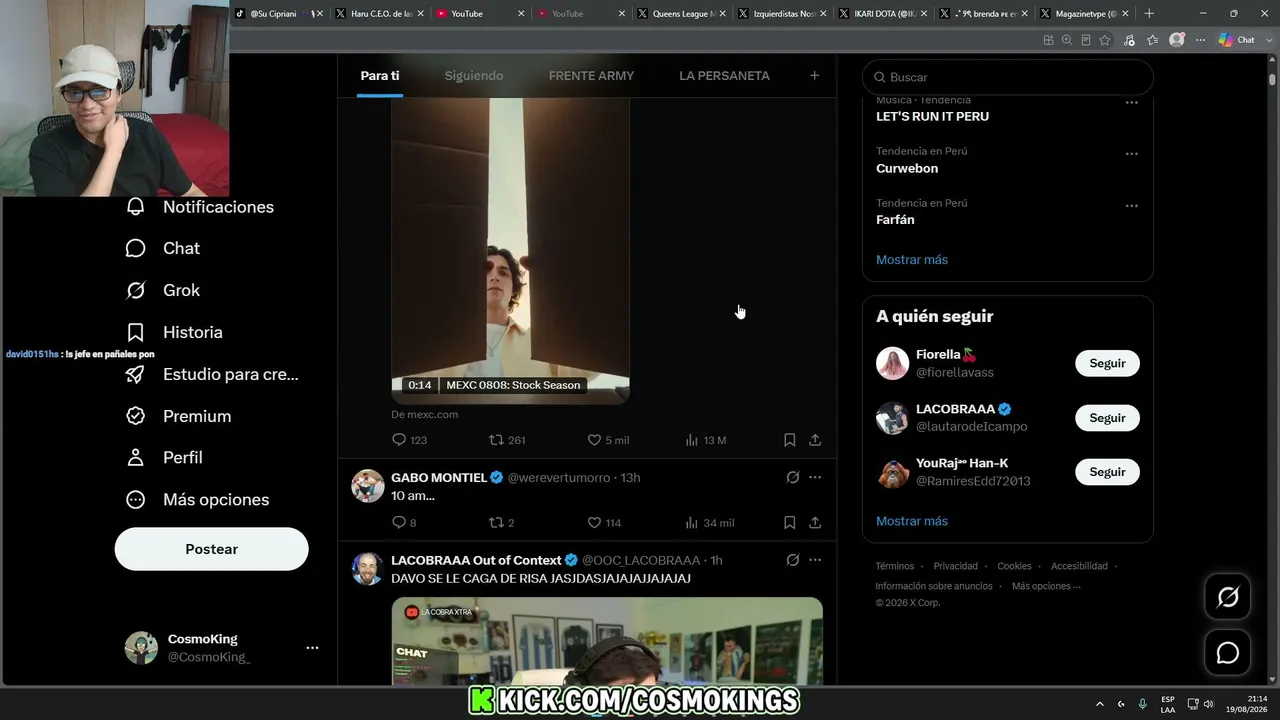Open the LA COBRA XTRA video thumbnail
Screen dimensions: 1280x720
coord(607,641)
